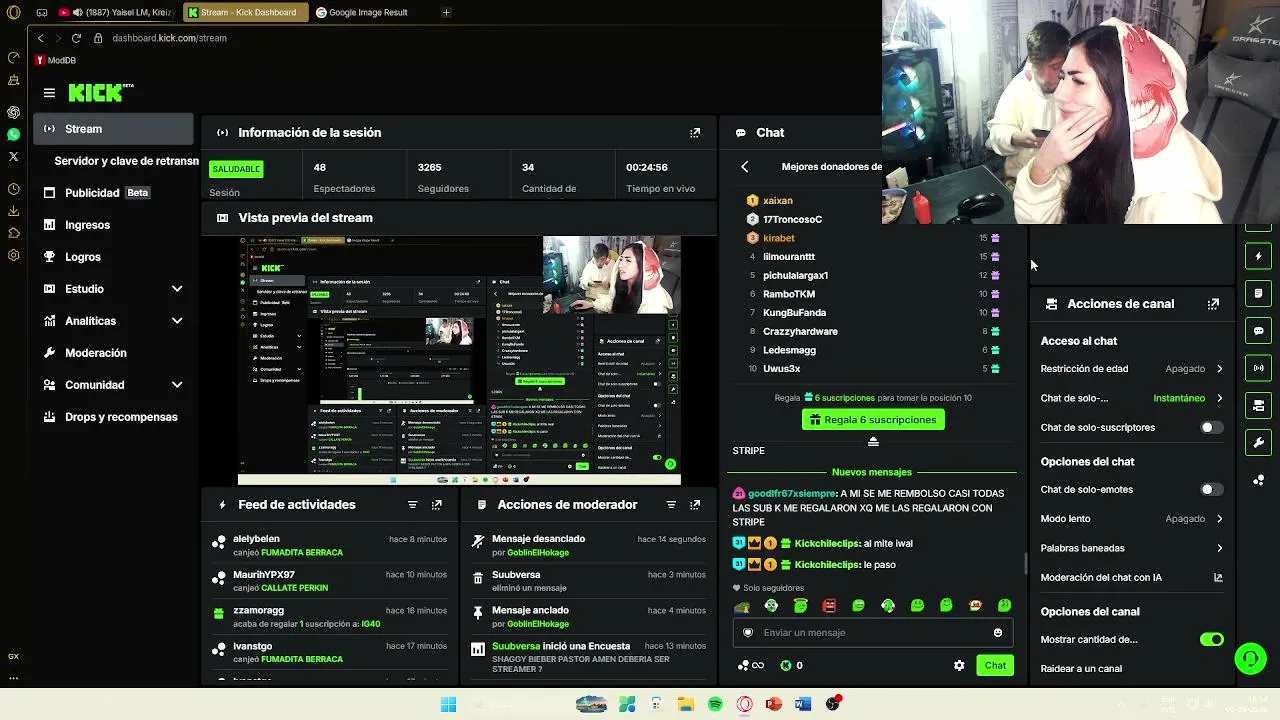
Task: Open ChatGPT in browser sidebar
Action: tap(13, 112)
